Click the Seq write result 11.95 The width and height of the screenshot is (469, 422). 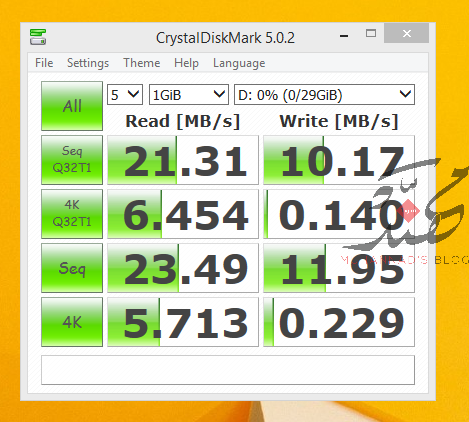[x=339, y=268]
